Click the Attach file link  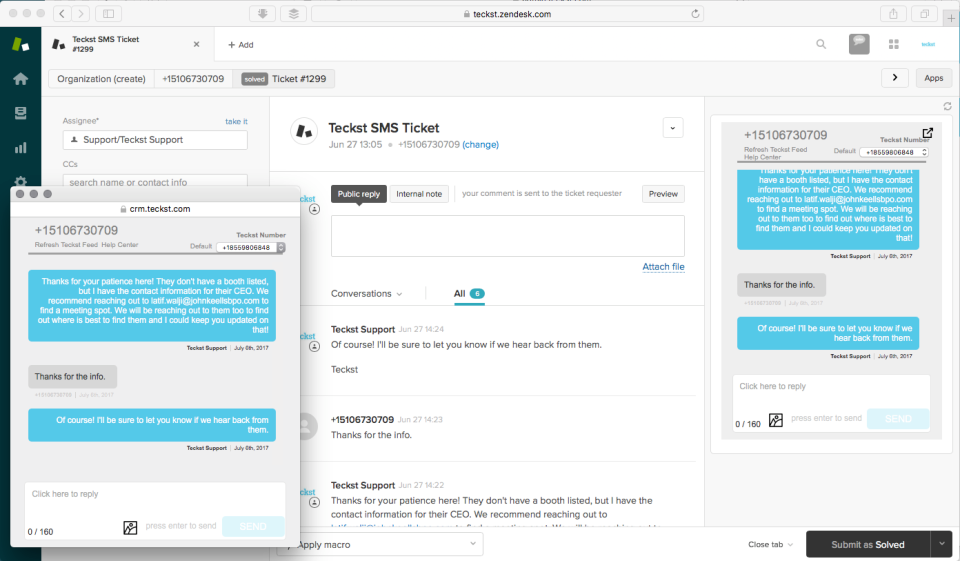click(x=663, y=266)
